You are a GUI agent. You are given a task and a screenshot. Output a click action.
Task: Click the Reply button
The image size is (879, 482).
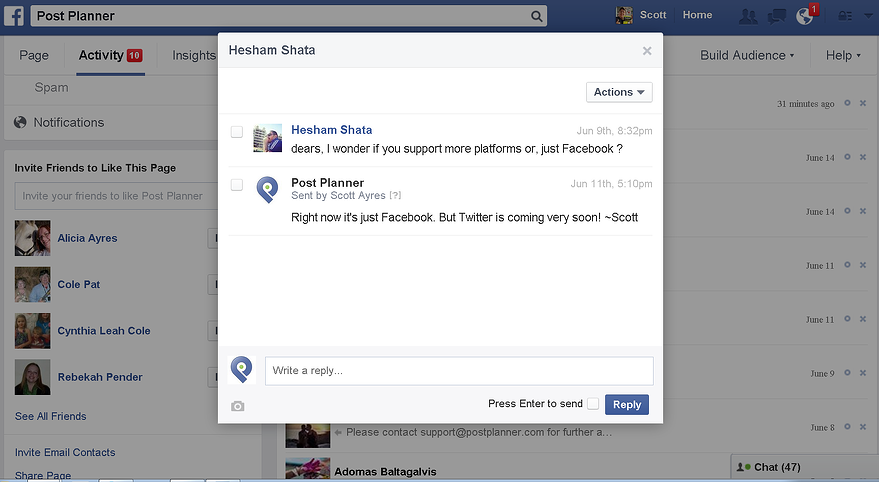tap(627, 405)
